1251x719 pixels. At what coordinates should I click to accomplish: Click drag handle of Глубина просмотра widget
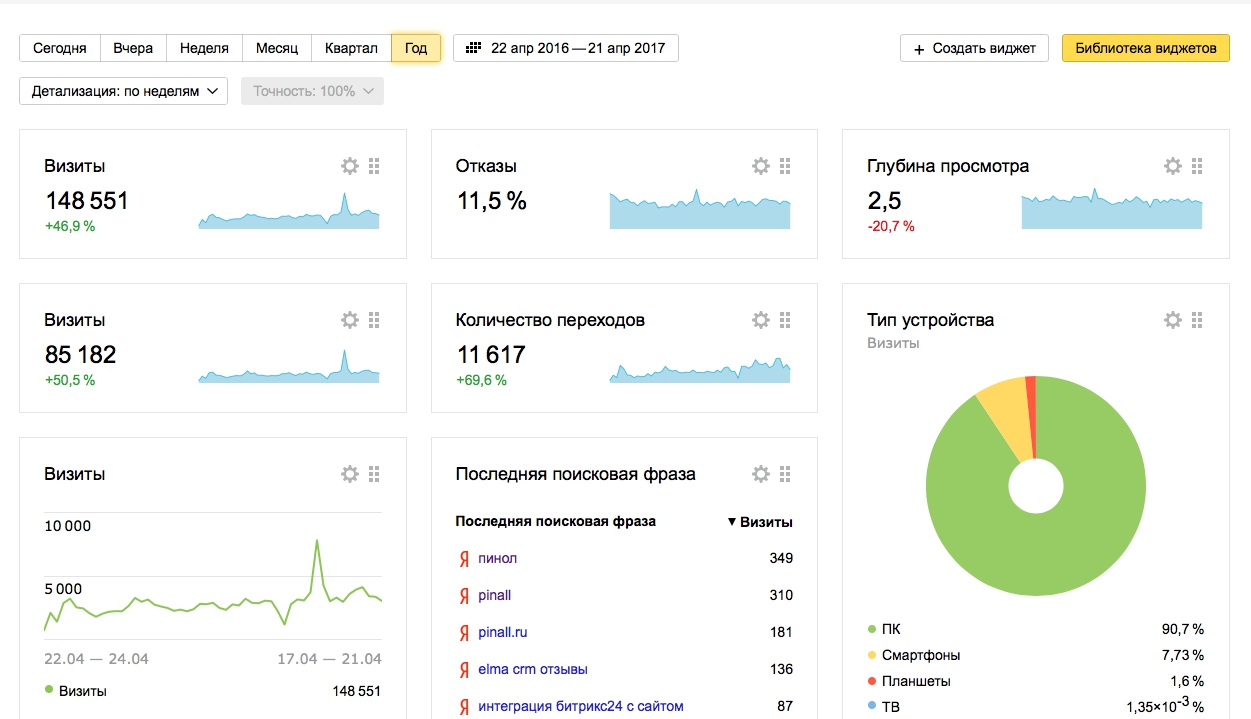1197,166
